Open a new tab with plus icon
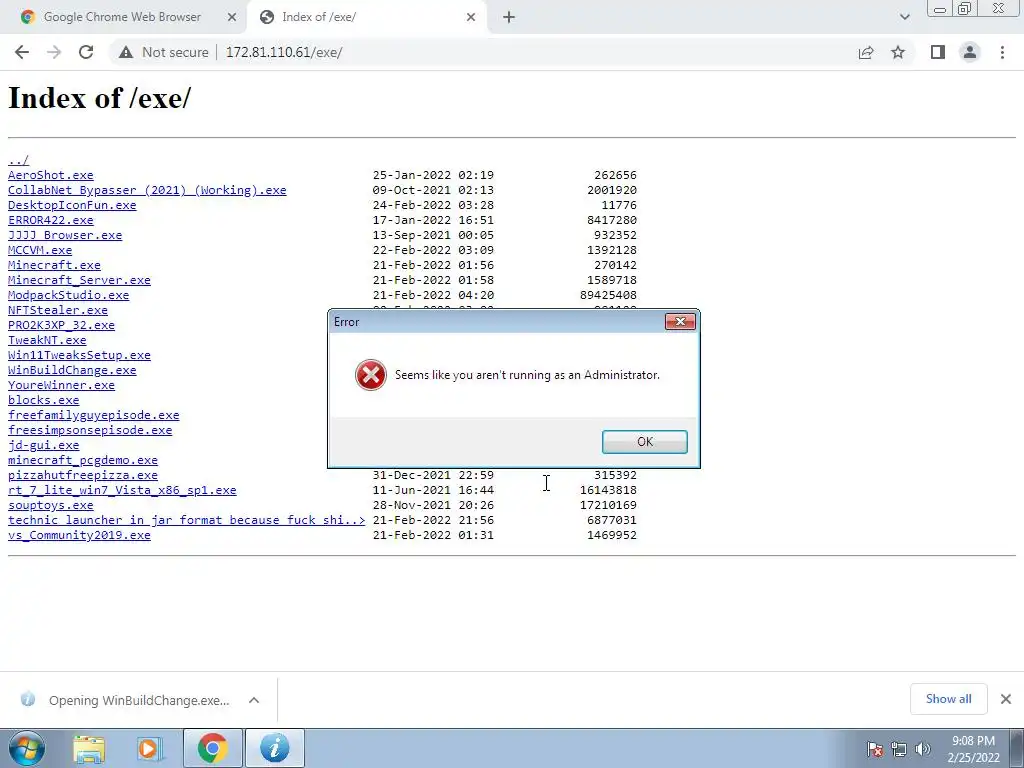The width and height of the screenshot is (1024, 768). click(509, 18)
